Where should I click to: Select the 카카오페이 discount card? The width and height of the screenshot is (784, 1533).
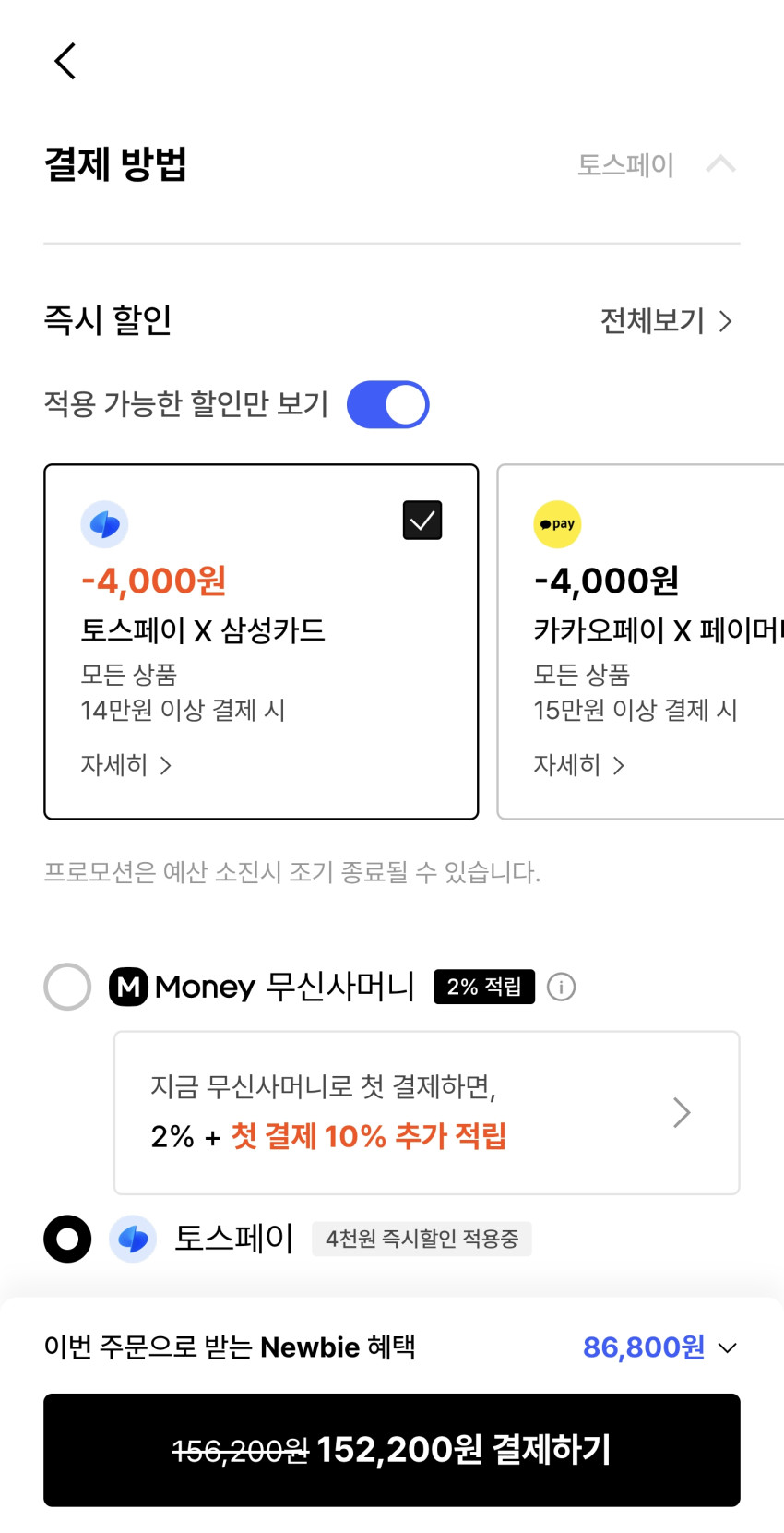pos(646,641)
